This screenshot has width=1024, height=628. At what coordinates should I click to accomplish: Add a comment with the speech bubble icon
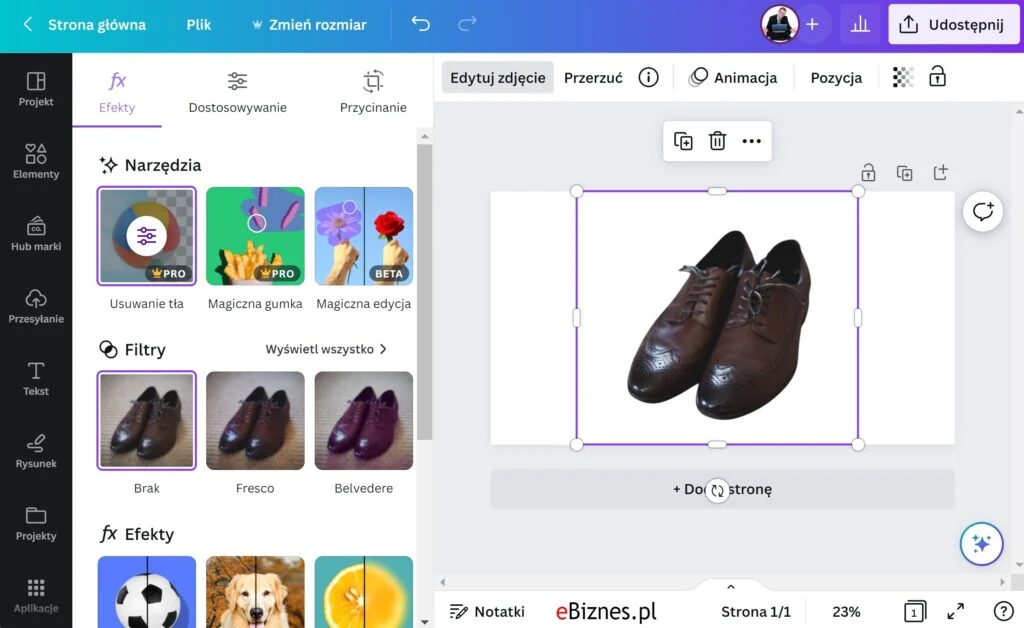(982, 212)
